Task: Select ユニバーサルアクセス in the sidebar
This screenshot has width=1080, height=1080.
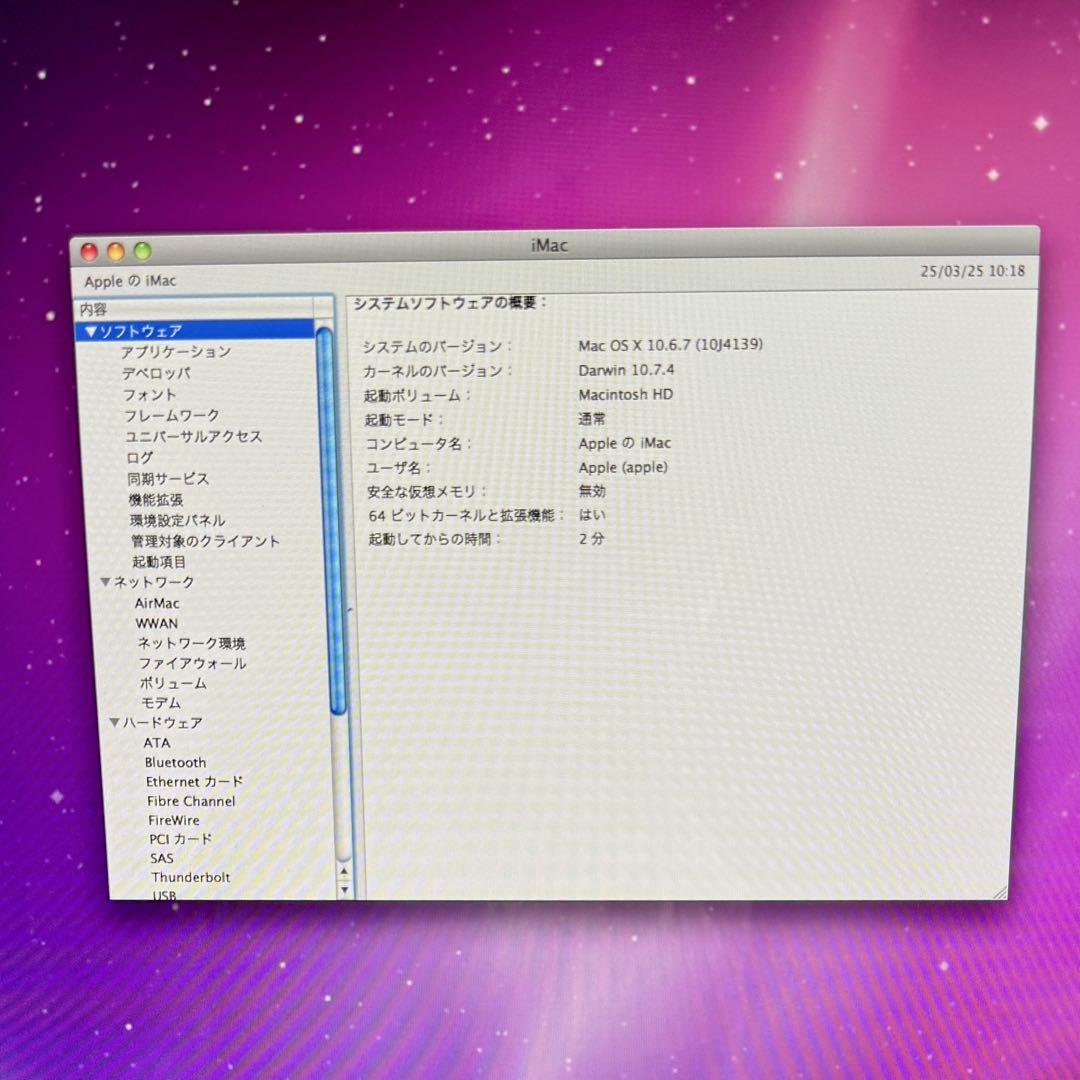Action: click(x=194, y=437)
